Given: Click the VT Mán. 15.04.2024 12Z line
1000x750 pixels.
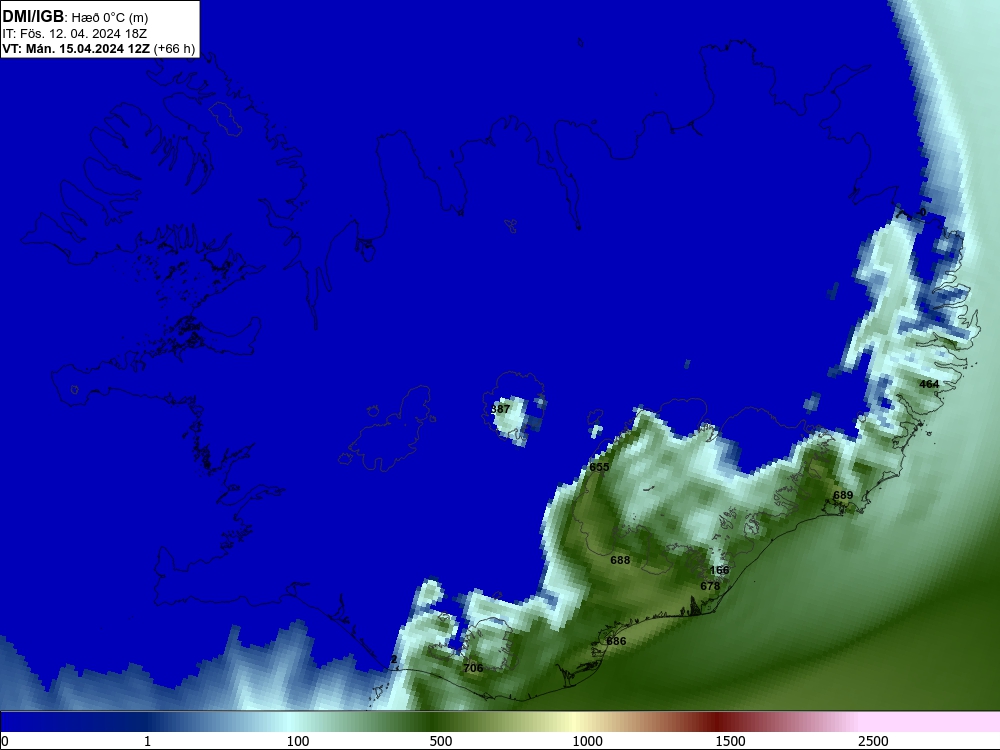Looking at the screenshot, I should (99, 48).
